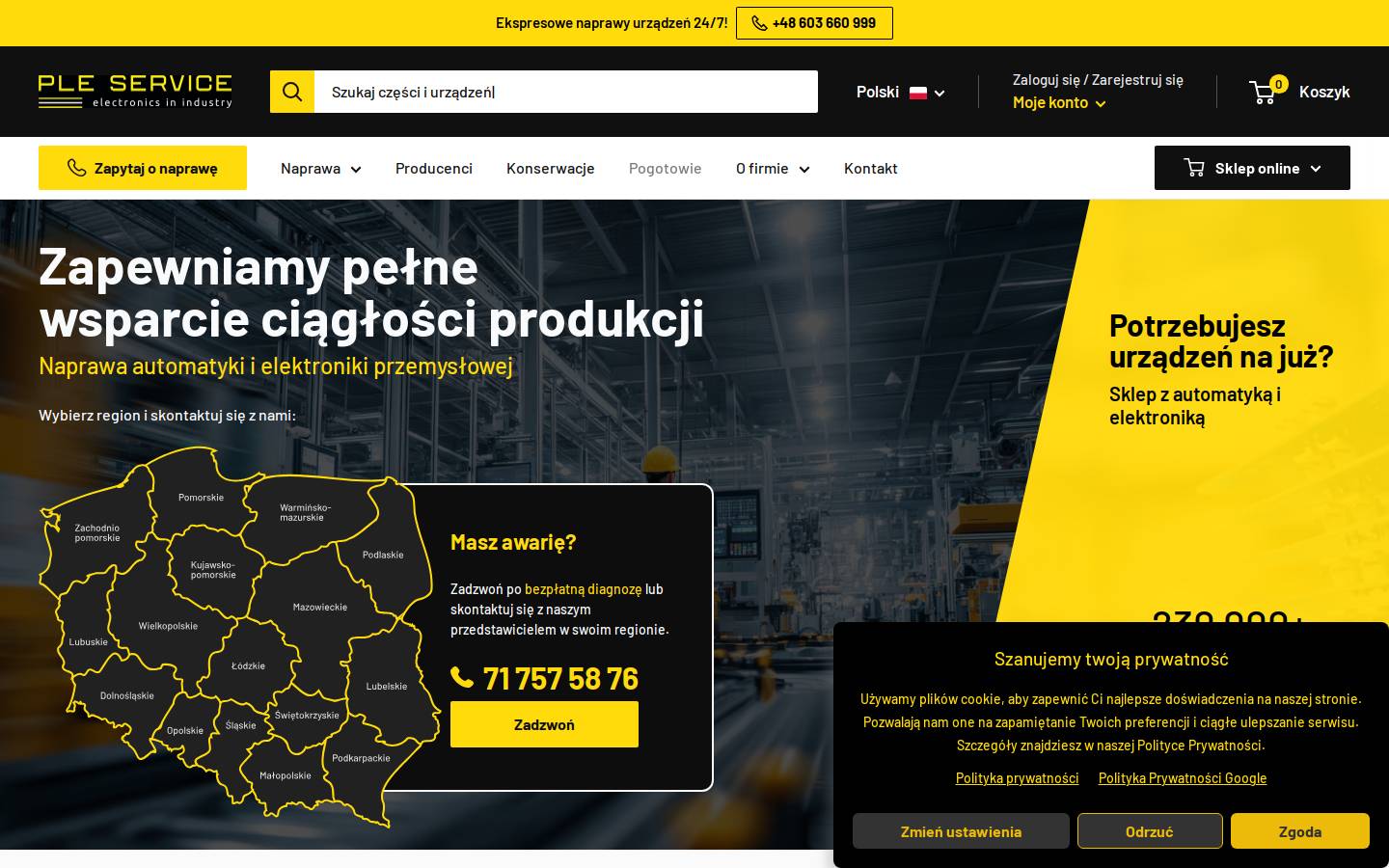The image size is (1389, 868).
Task: Click the +48 603 660 999 phone button
Action: (x=814, y=23)
